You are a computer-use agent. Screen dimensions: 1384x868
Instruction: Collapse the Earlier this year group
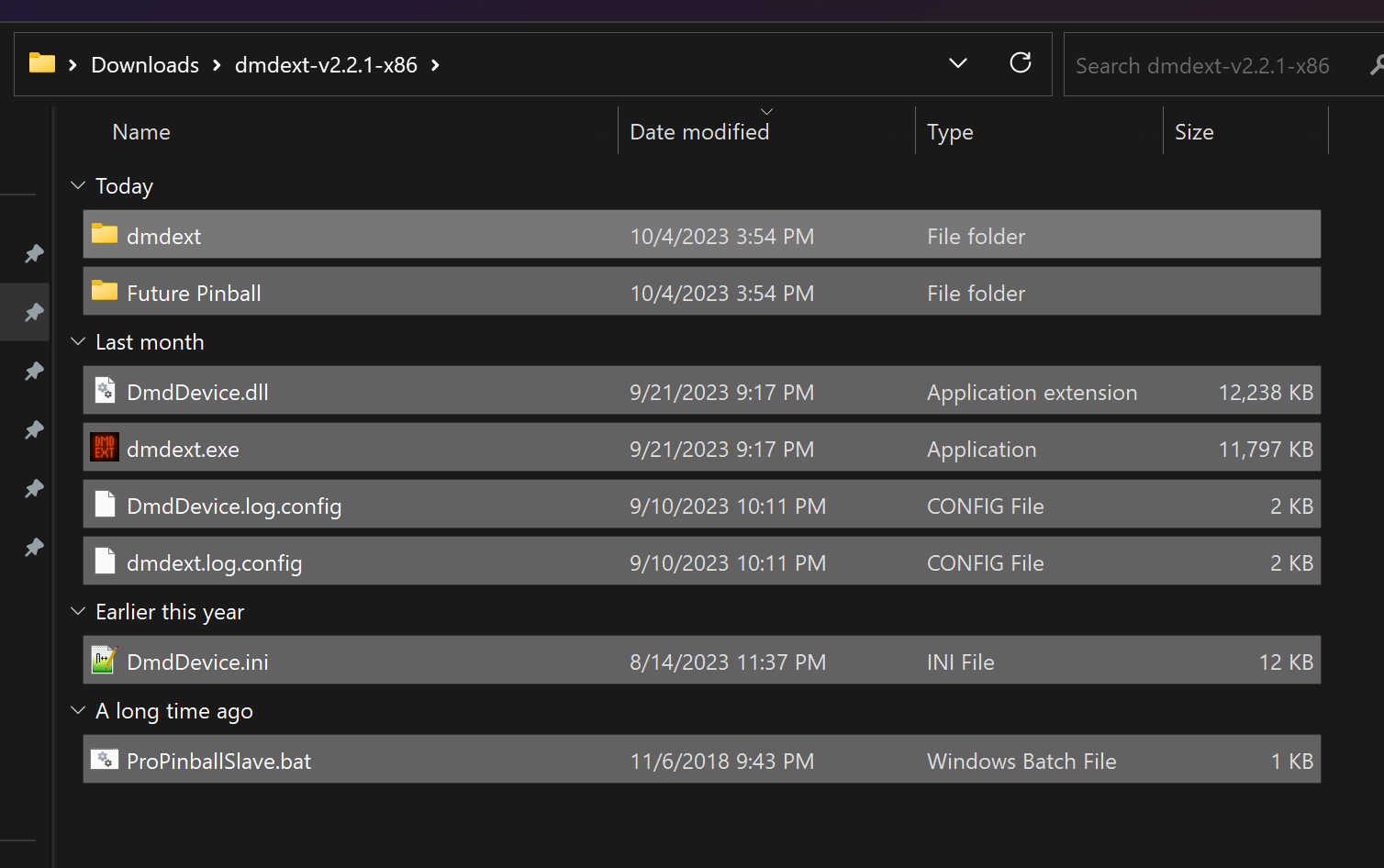pos(77,610)
